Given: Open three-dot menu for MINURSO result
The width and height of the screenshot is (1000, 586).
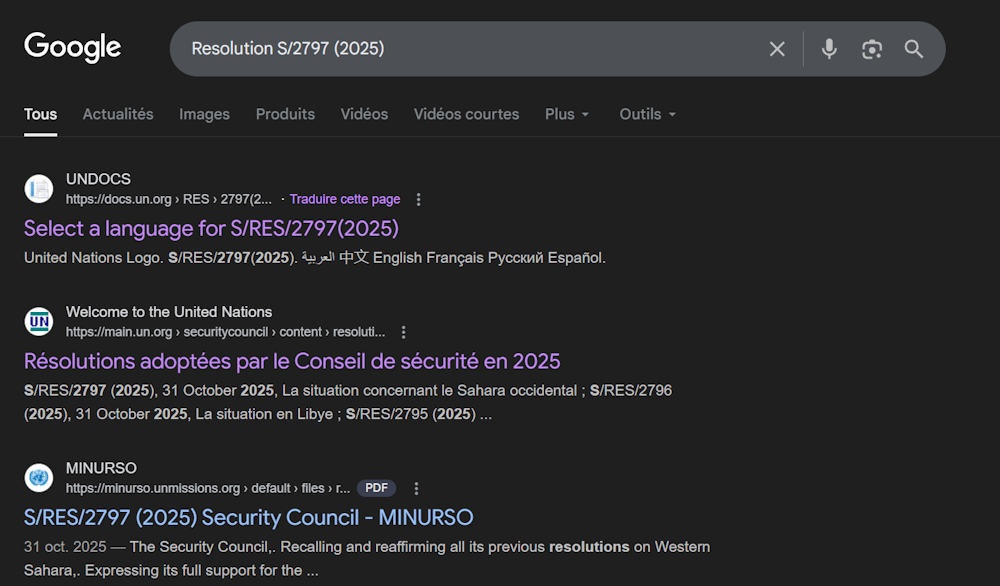Looking at the screenshot, I should [x=417, y=488].
